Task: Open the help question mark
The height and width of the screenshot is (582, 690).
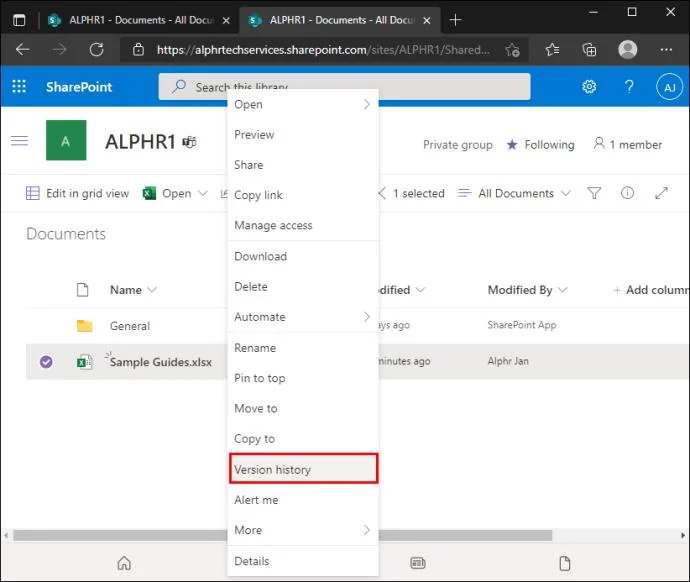Action: click(629, 86)
